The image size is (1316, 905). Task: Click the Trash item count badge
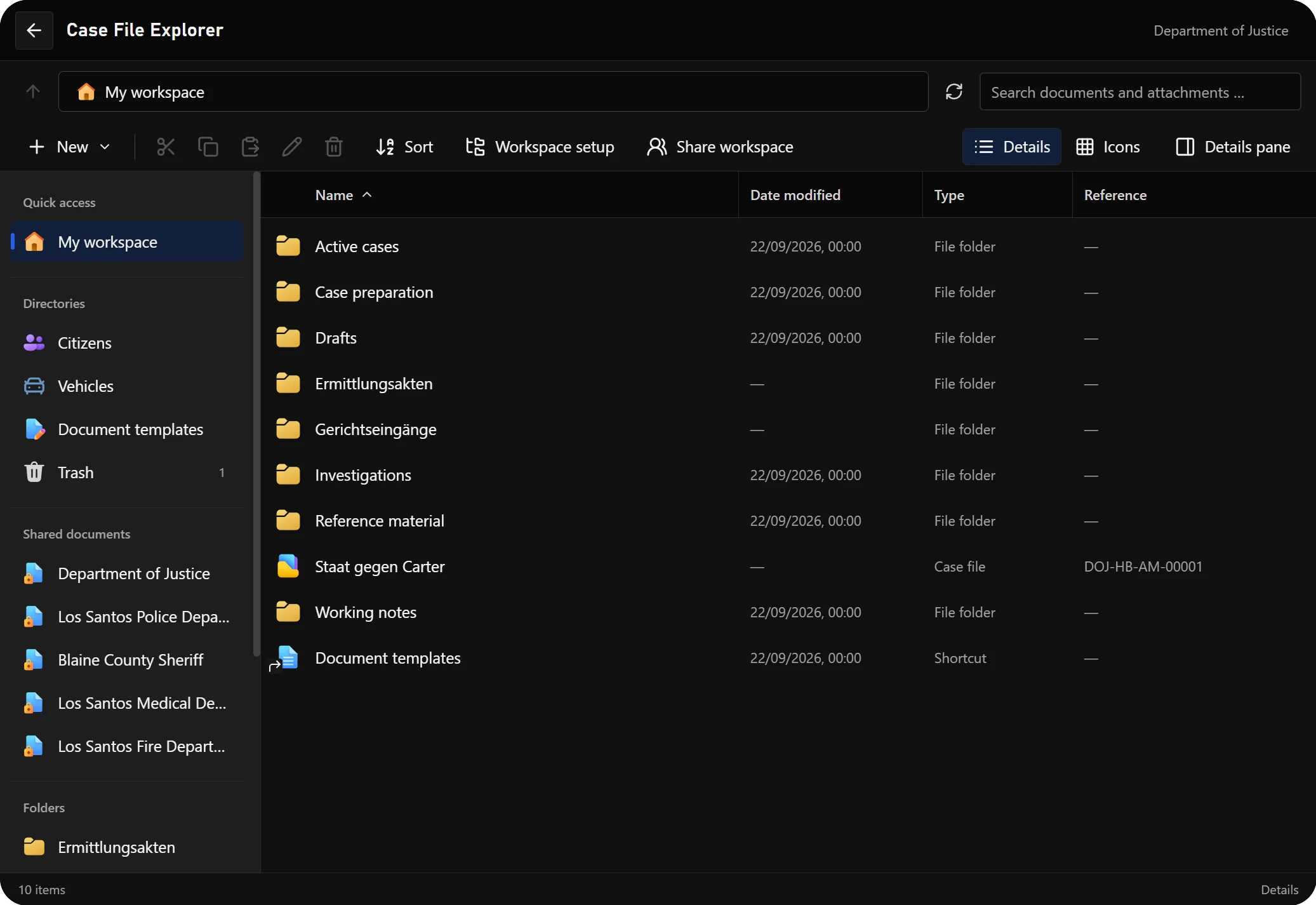click(x=222, y=473)
